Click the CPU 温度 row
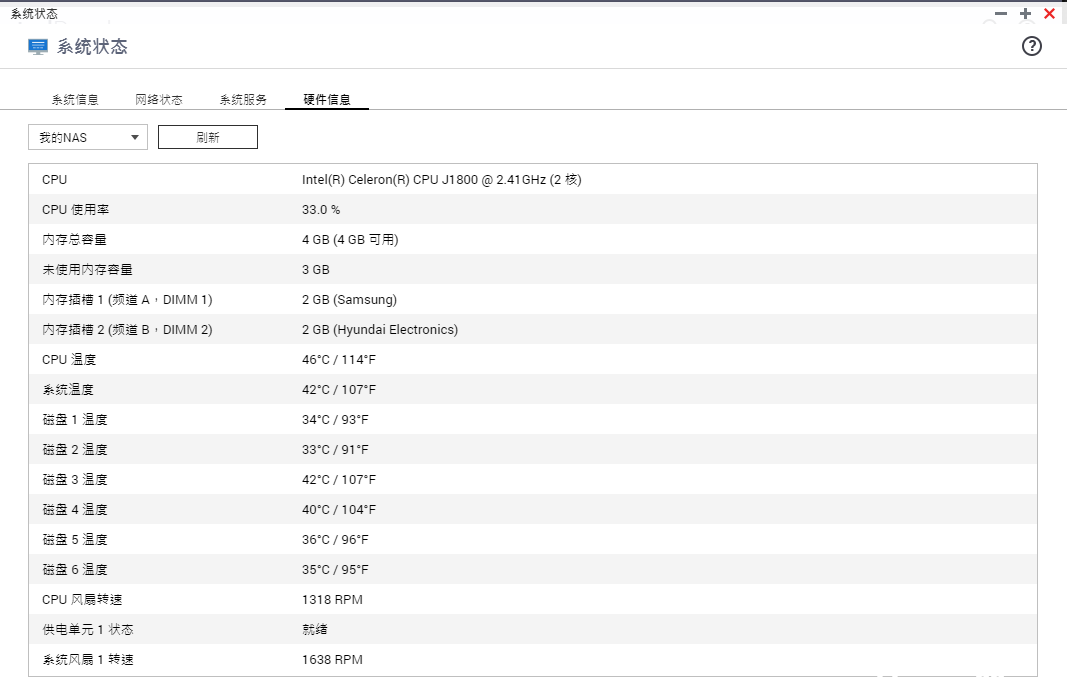Screen dimensions: 1067x696 click(532, 360)
